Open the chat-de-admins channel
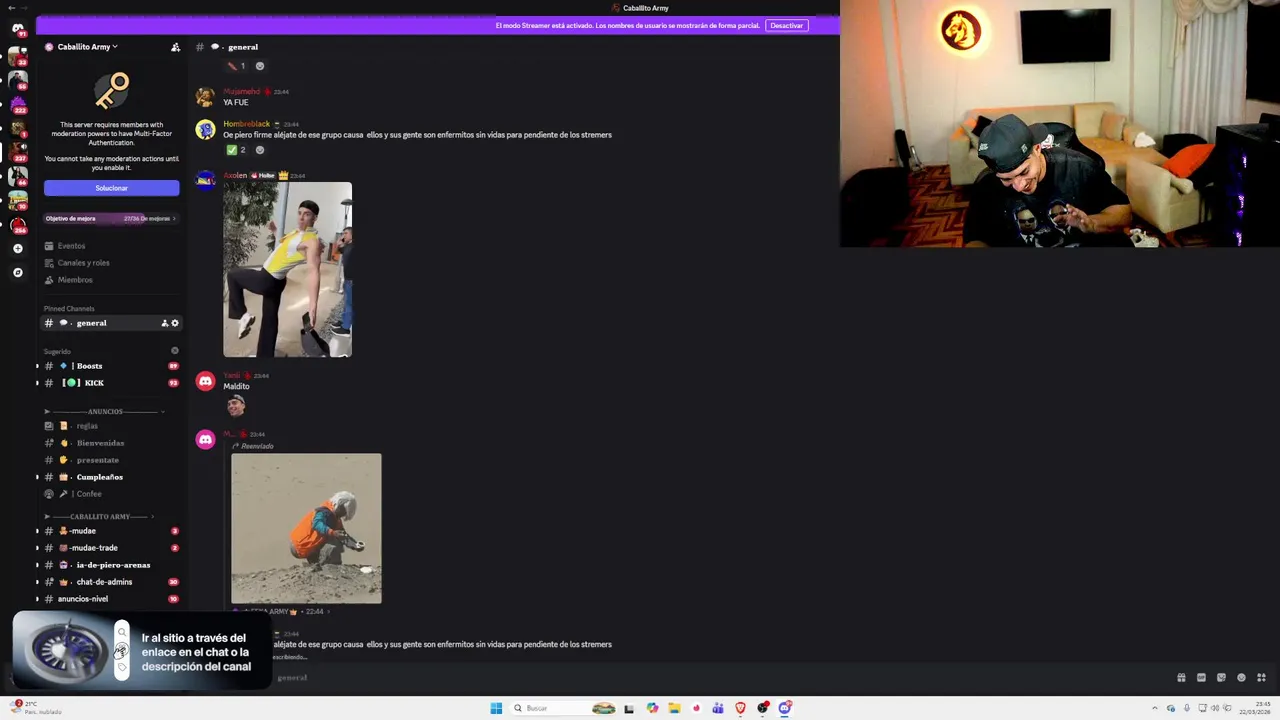1280x720 pixels. (x=110, y=582)
